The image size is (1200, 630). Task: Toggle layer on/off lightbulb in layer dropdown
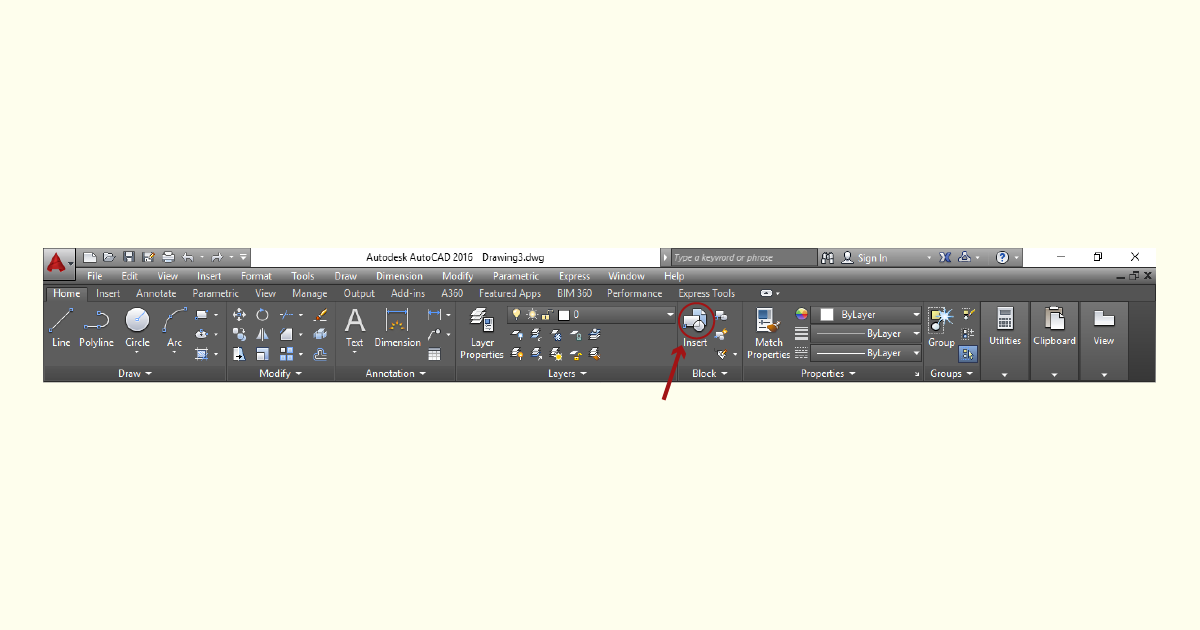[x=517, y=314]
